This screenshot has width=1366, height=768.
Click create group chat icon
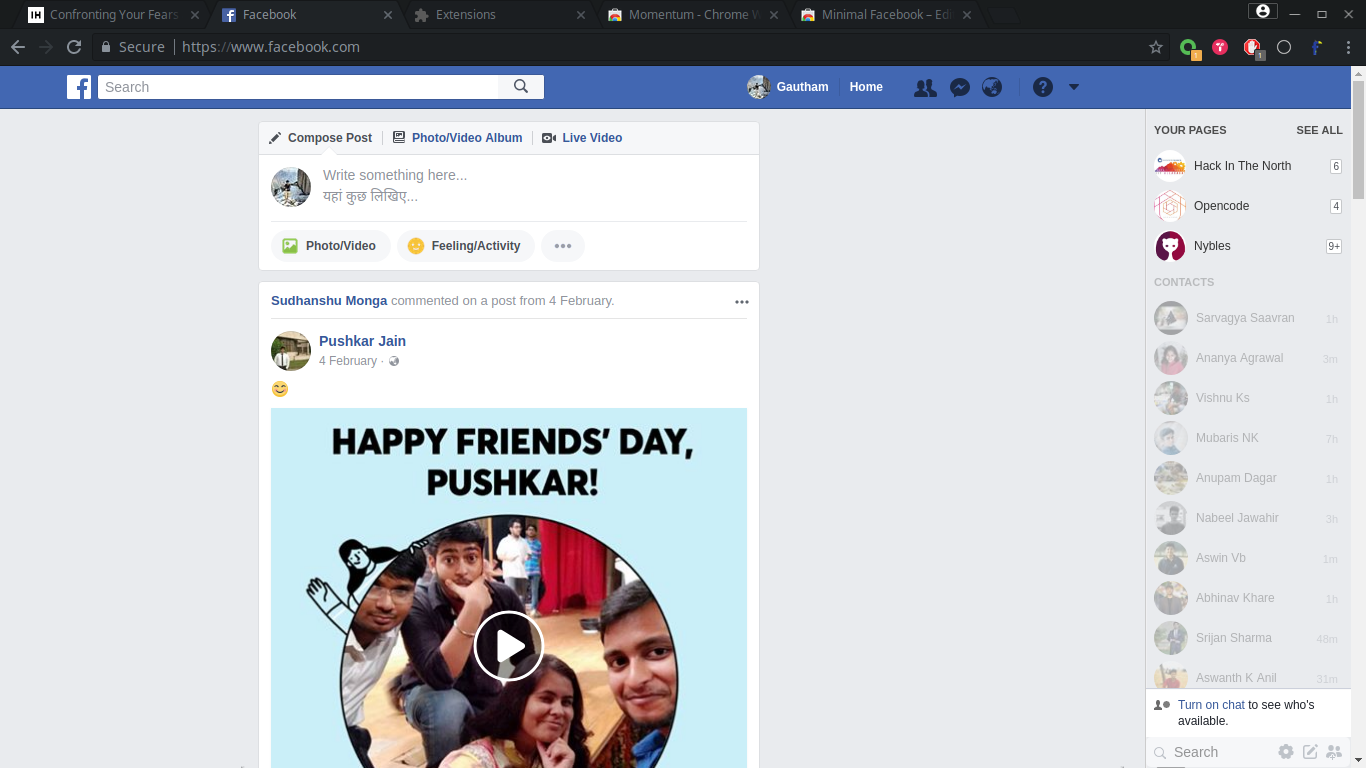pyautogui.click(x=1333, y=752)
